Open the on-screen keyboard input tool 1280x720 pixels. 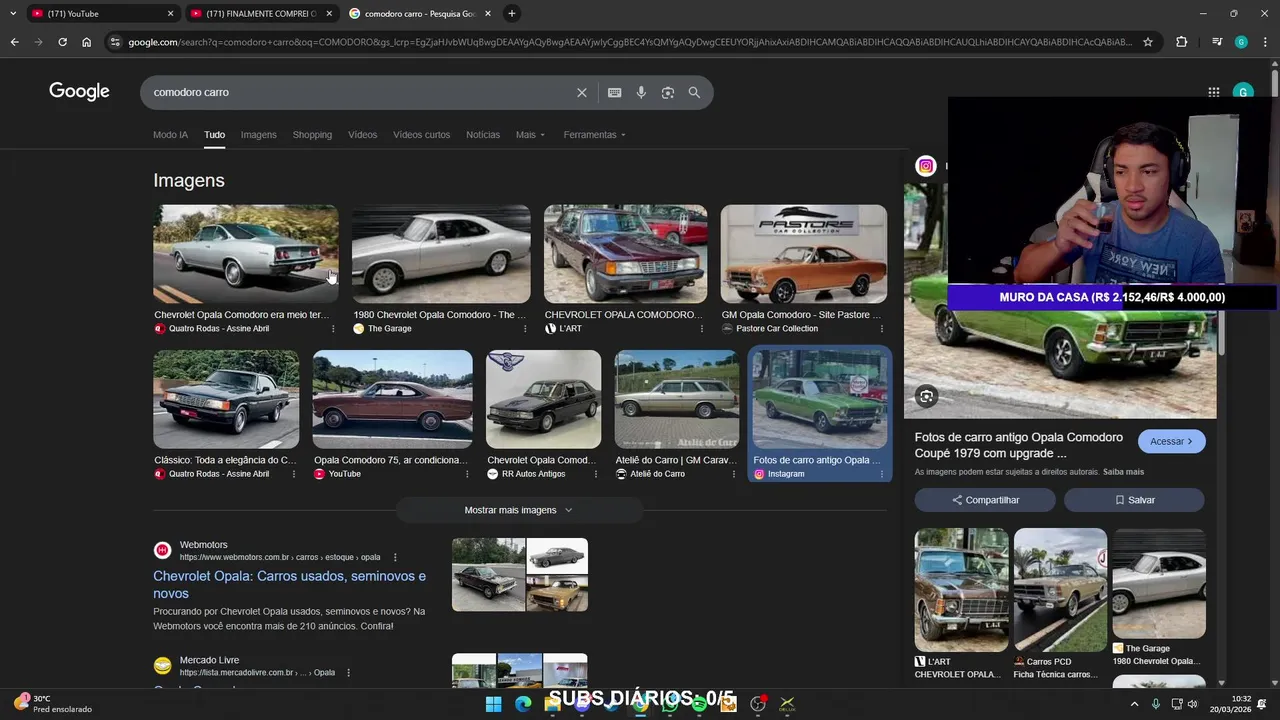pyautogui.click(x=615, y=92)
